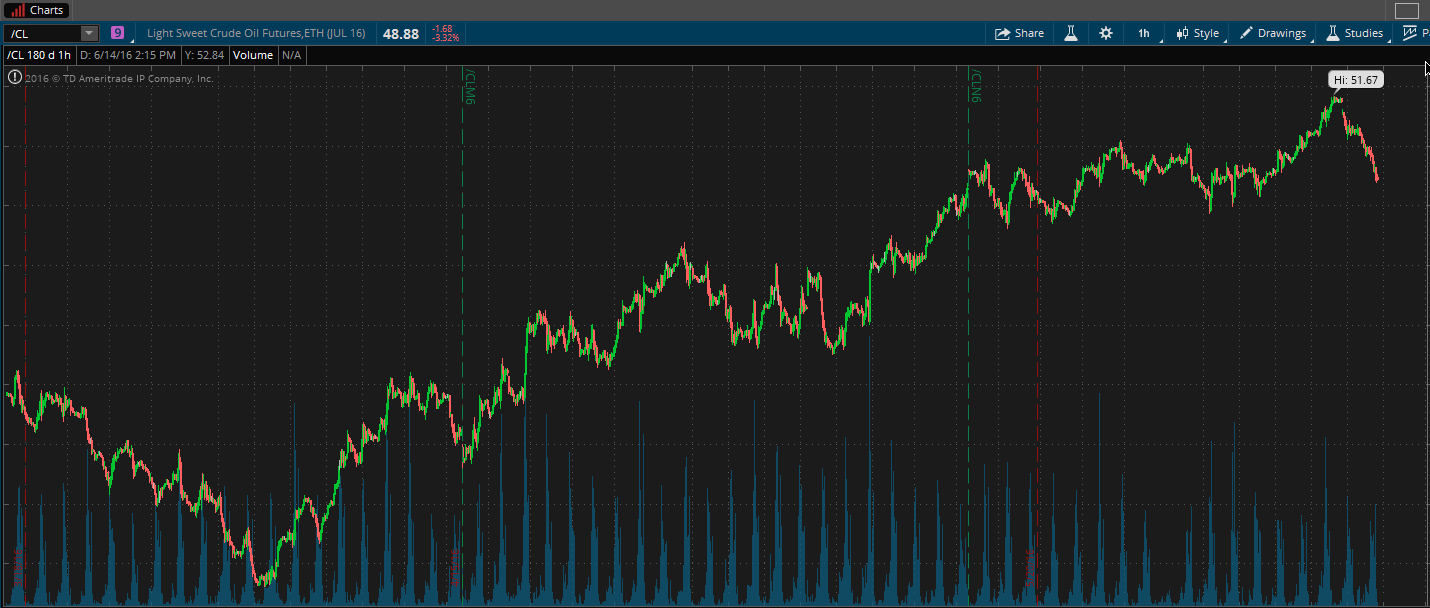Click the 'Y: 52.84' price readout
Viewport: 1430px width, 608px height.
204,55
